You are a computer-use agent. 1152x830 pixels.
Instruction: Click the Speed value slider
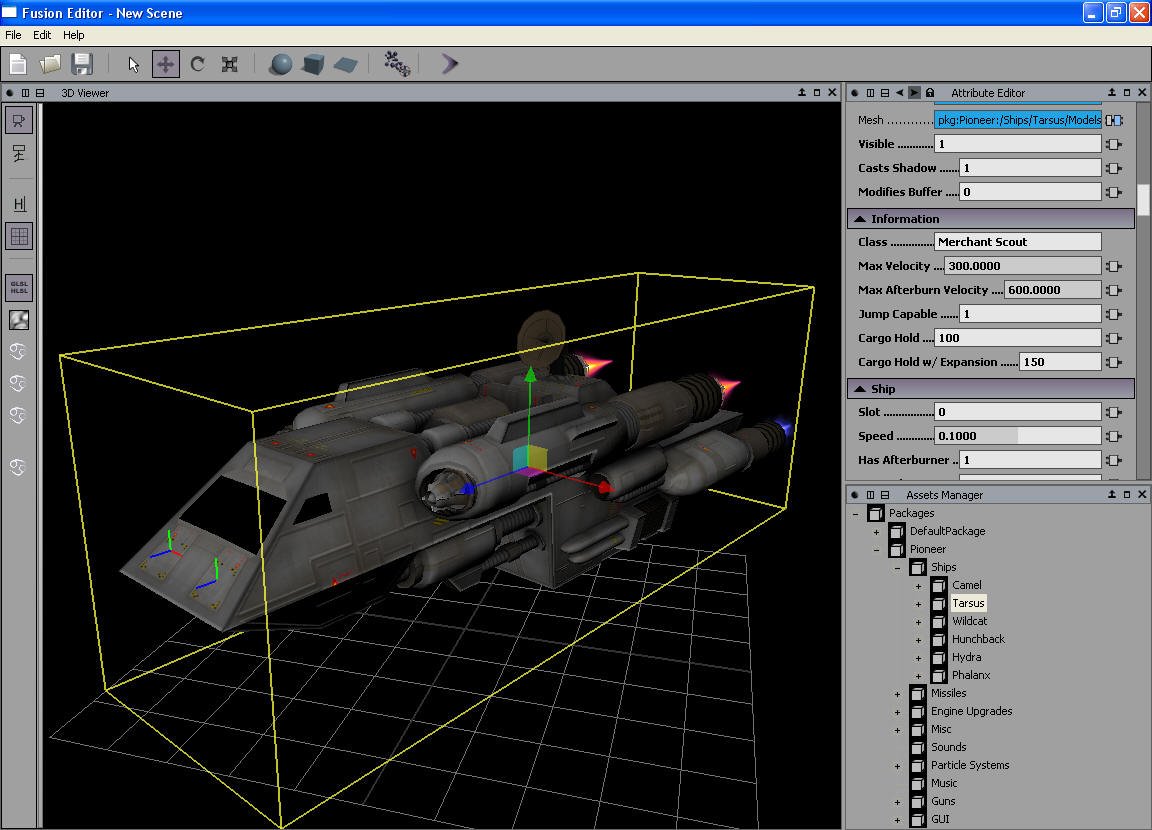(x=1017, y=436)
